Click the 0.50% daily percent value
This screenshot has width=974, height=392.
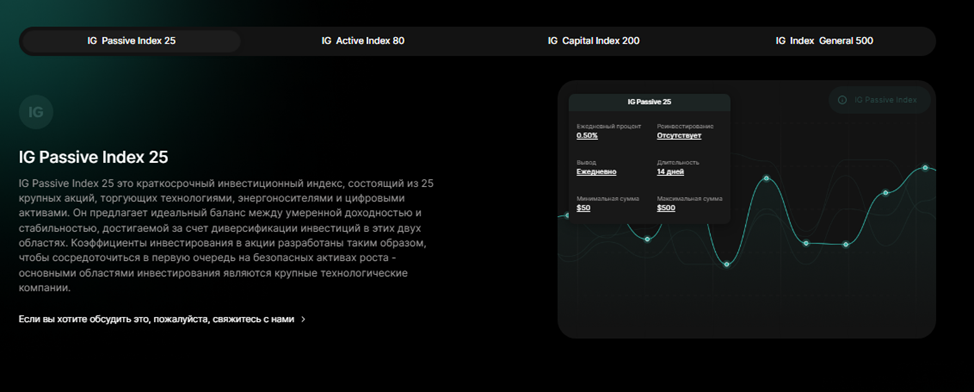pos(587,135)
